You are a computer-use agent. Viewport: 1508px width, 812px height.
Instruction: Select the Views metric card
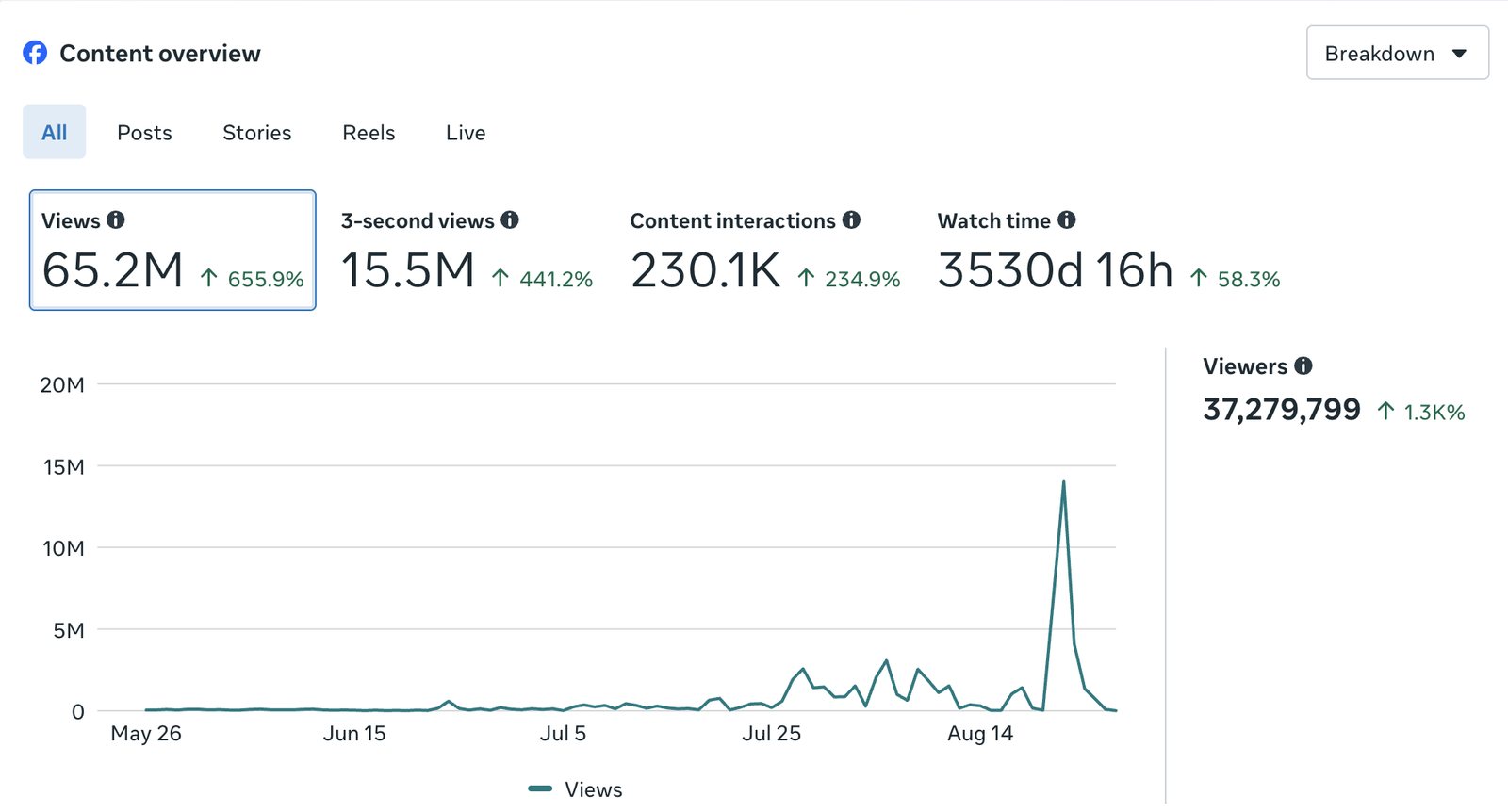click(172, 250)
